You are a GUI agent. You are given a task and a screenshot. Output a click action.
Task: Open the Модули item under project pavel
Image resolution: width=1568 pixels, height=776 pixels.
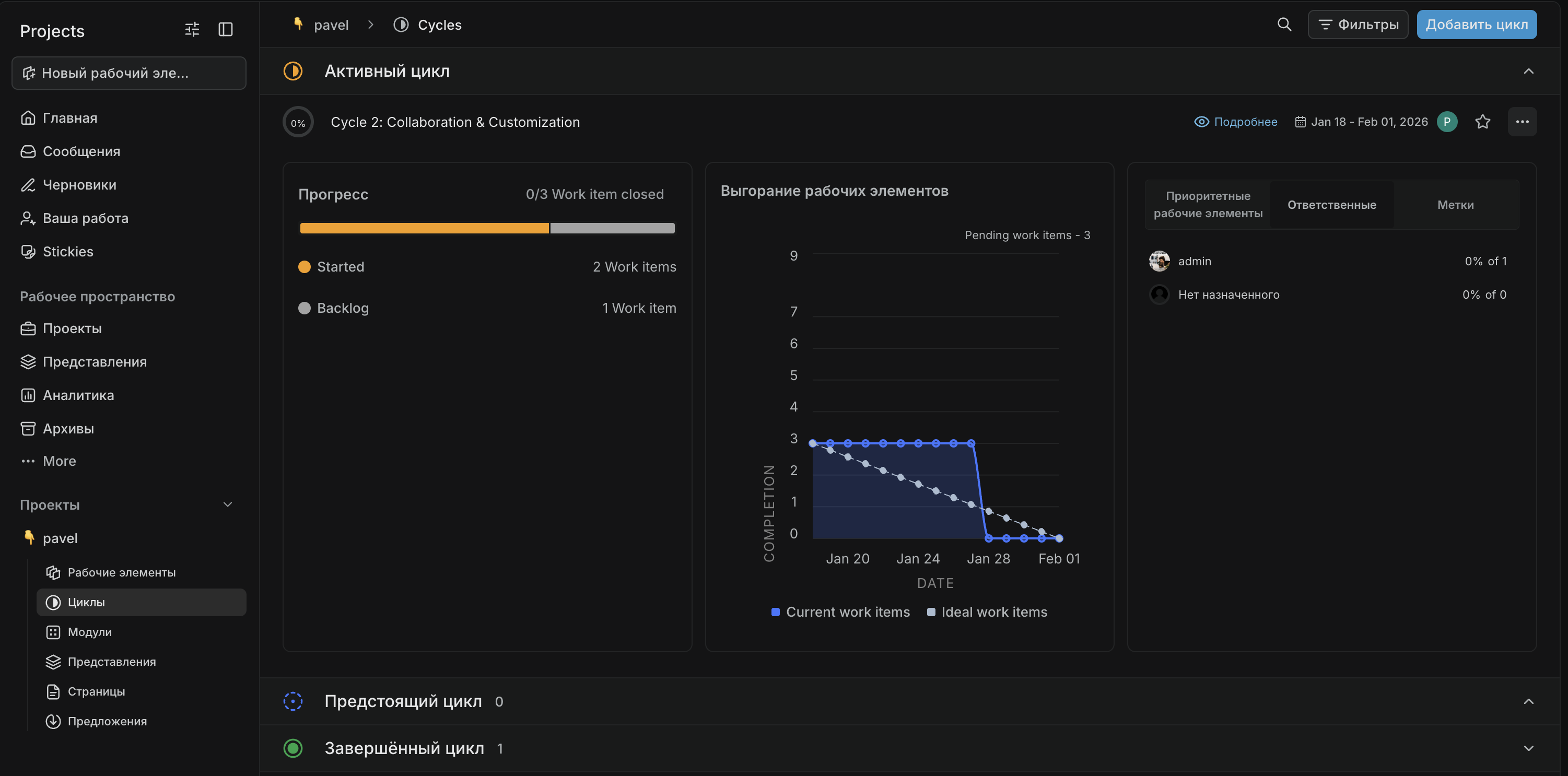coord(89,632)
